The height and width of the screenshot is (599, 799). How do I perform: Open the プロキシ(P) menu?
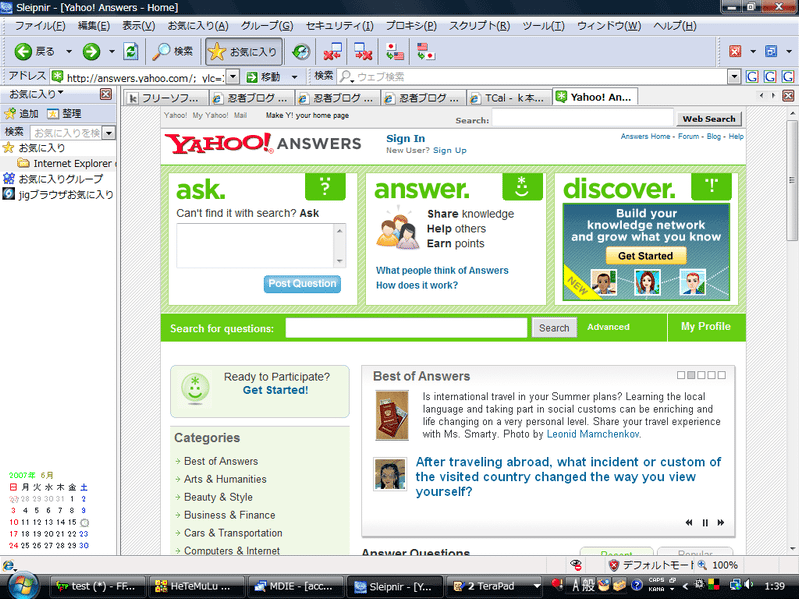pyautogui.click(x=411, y=26)
